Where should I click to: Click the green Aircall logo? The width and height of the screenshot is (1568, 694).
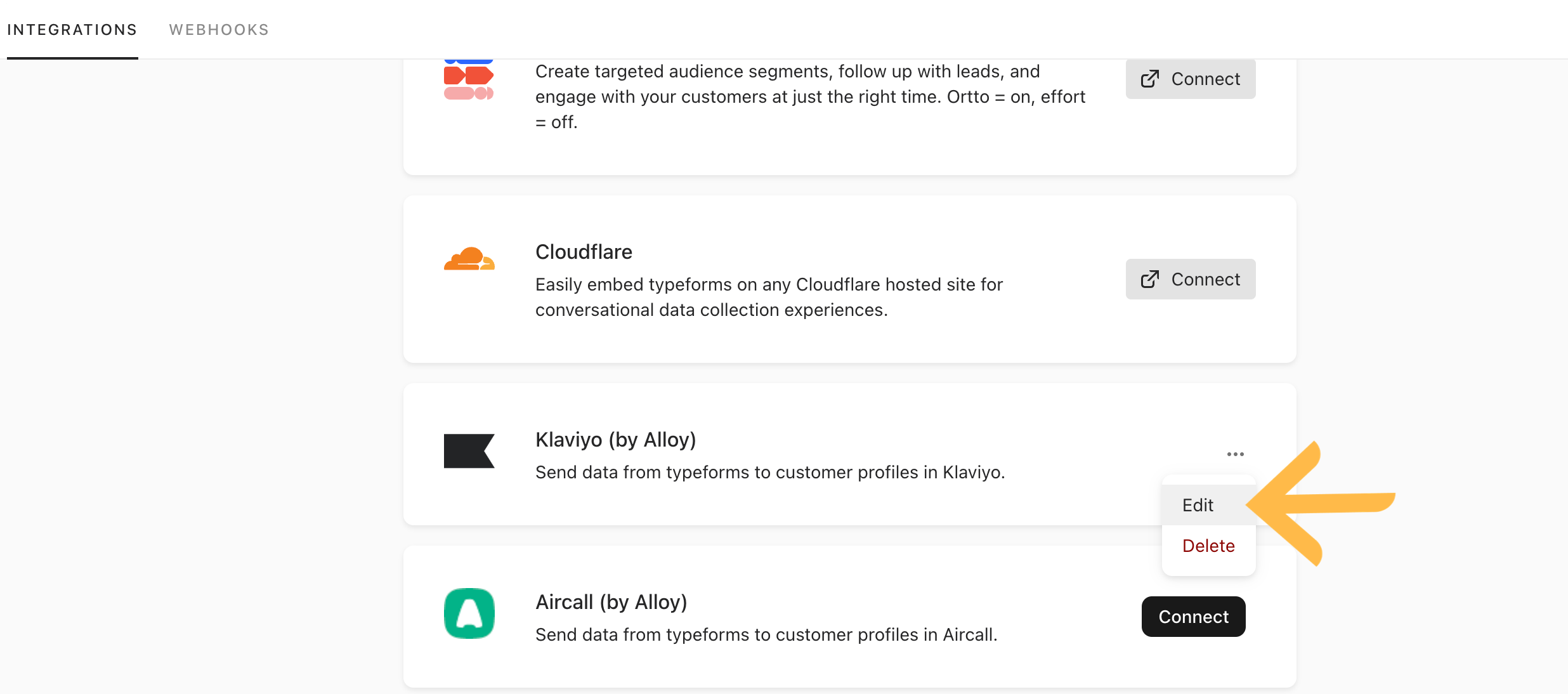click(469, 613)
